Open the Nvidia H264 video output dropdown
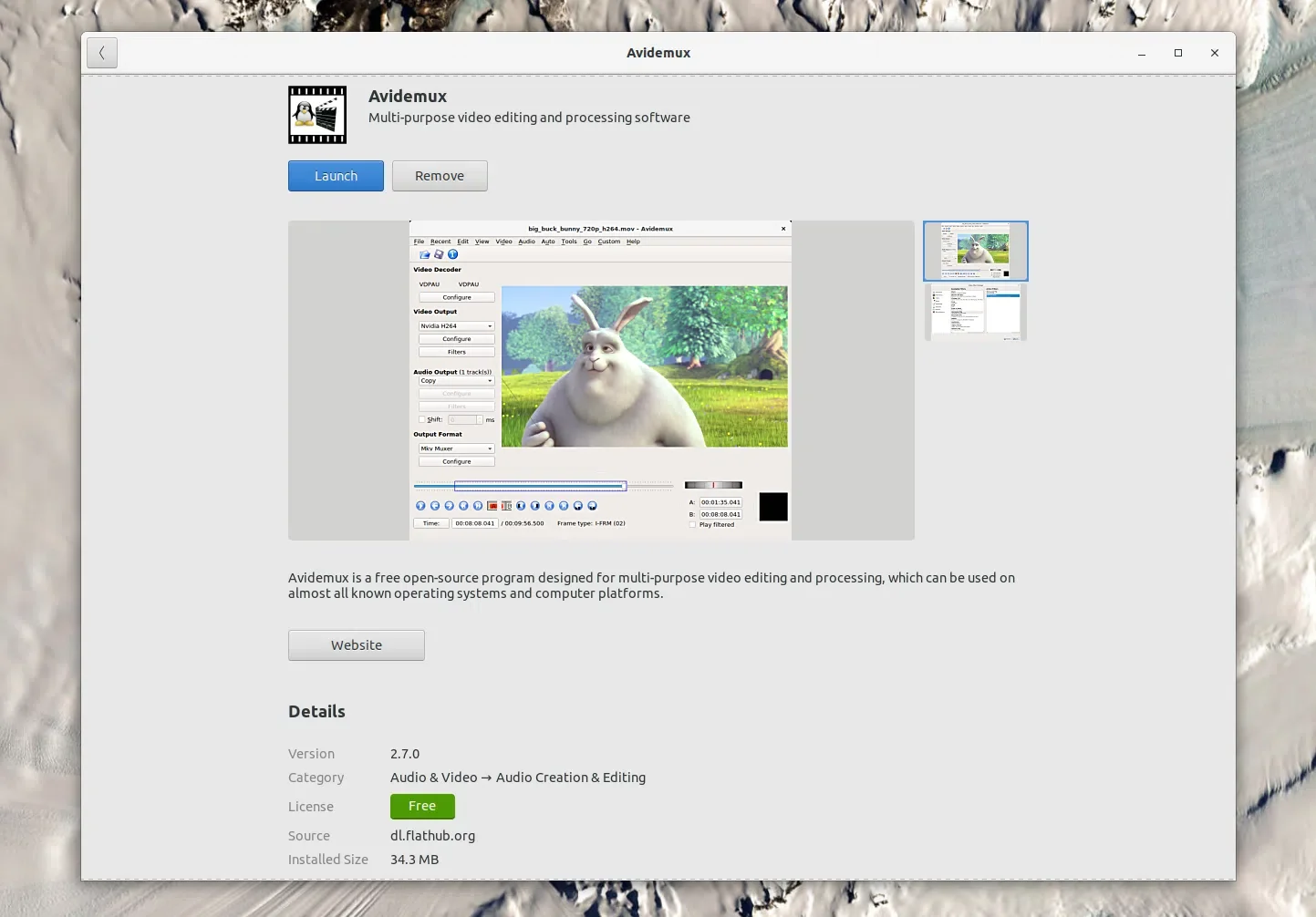Image resolution: width=1316 pixels, height=917 pixels. pyautogui.click(x=455, y=325)
